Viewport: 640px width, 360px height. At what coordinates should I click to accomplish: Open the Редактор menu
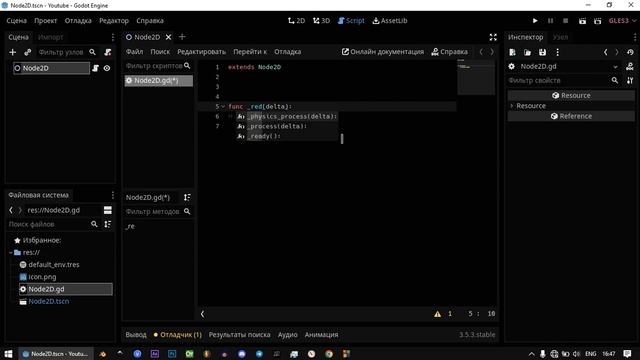(114, 20)
